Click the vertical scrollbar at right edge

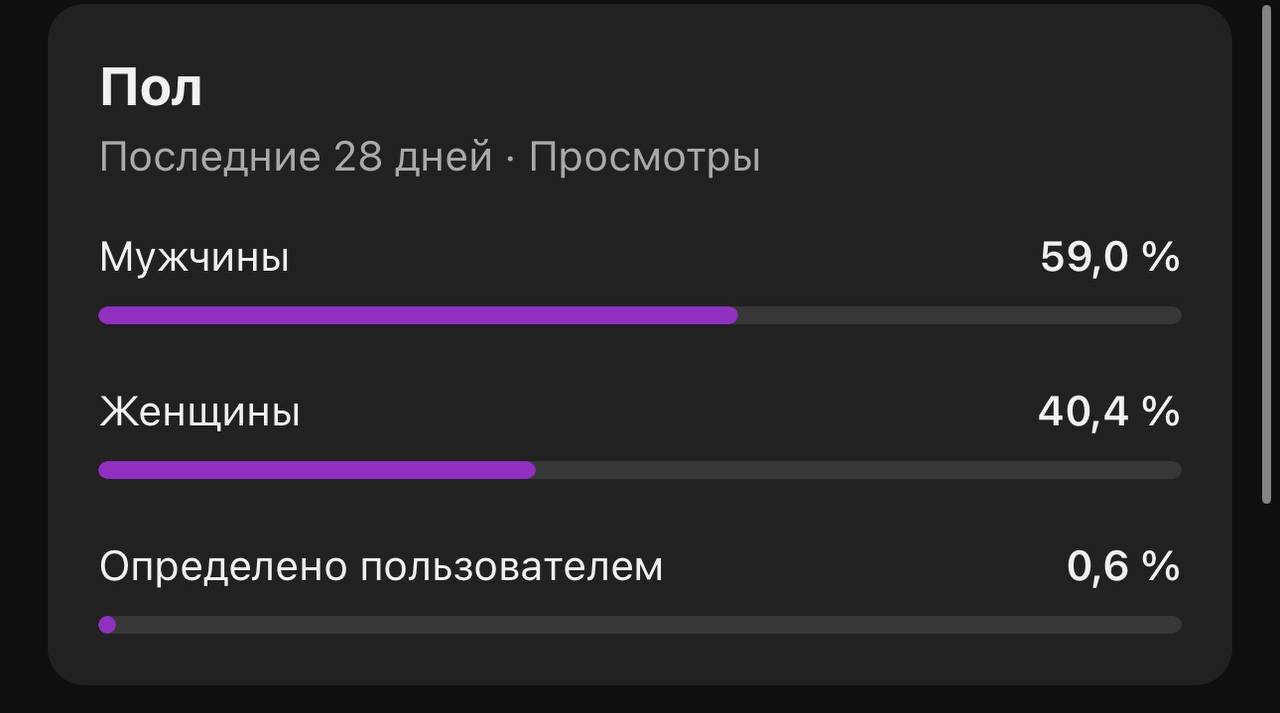1270,250
